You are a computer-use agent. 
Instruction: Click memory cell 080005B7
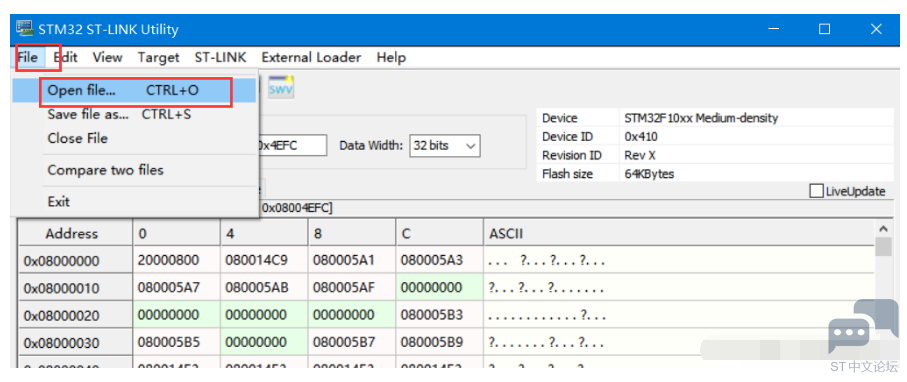(352, 343)
